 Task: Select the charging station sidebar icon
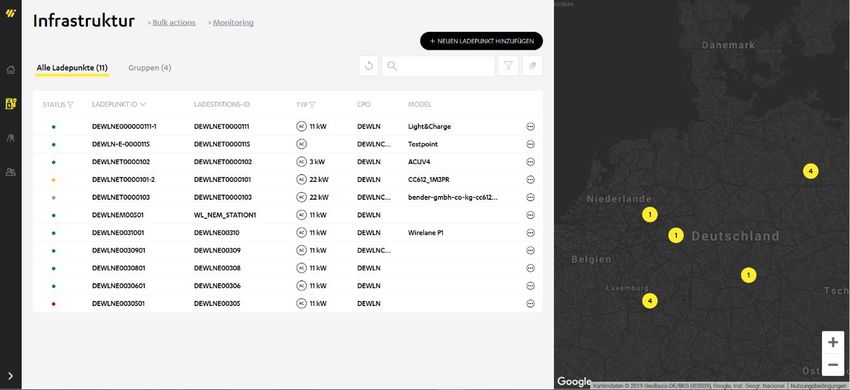point(10,104)
